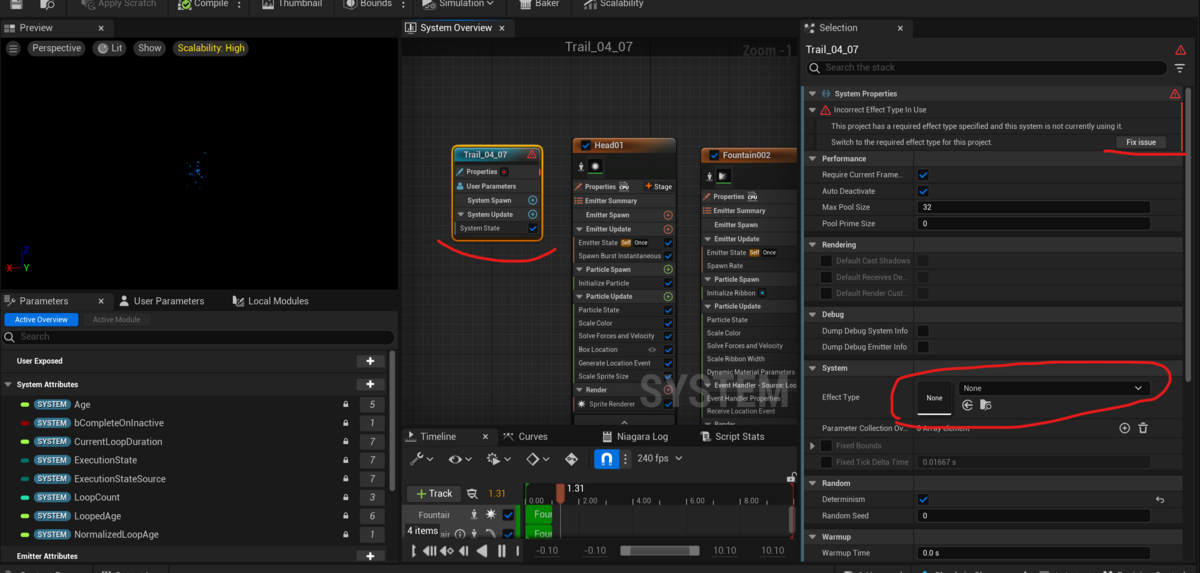Open the Local Modules tab
The width and height of the screenshot is (1200, 573).
[271, 301]
